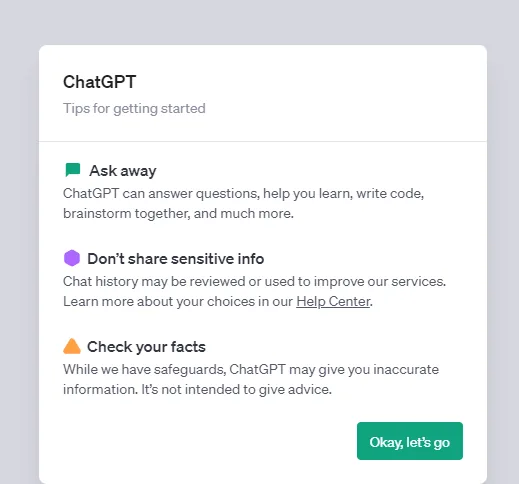
Task: Click the "brainstorm together, and much more" line
Action: (x=178, y=213)
